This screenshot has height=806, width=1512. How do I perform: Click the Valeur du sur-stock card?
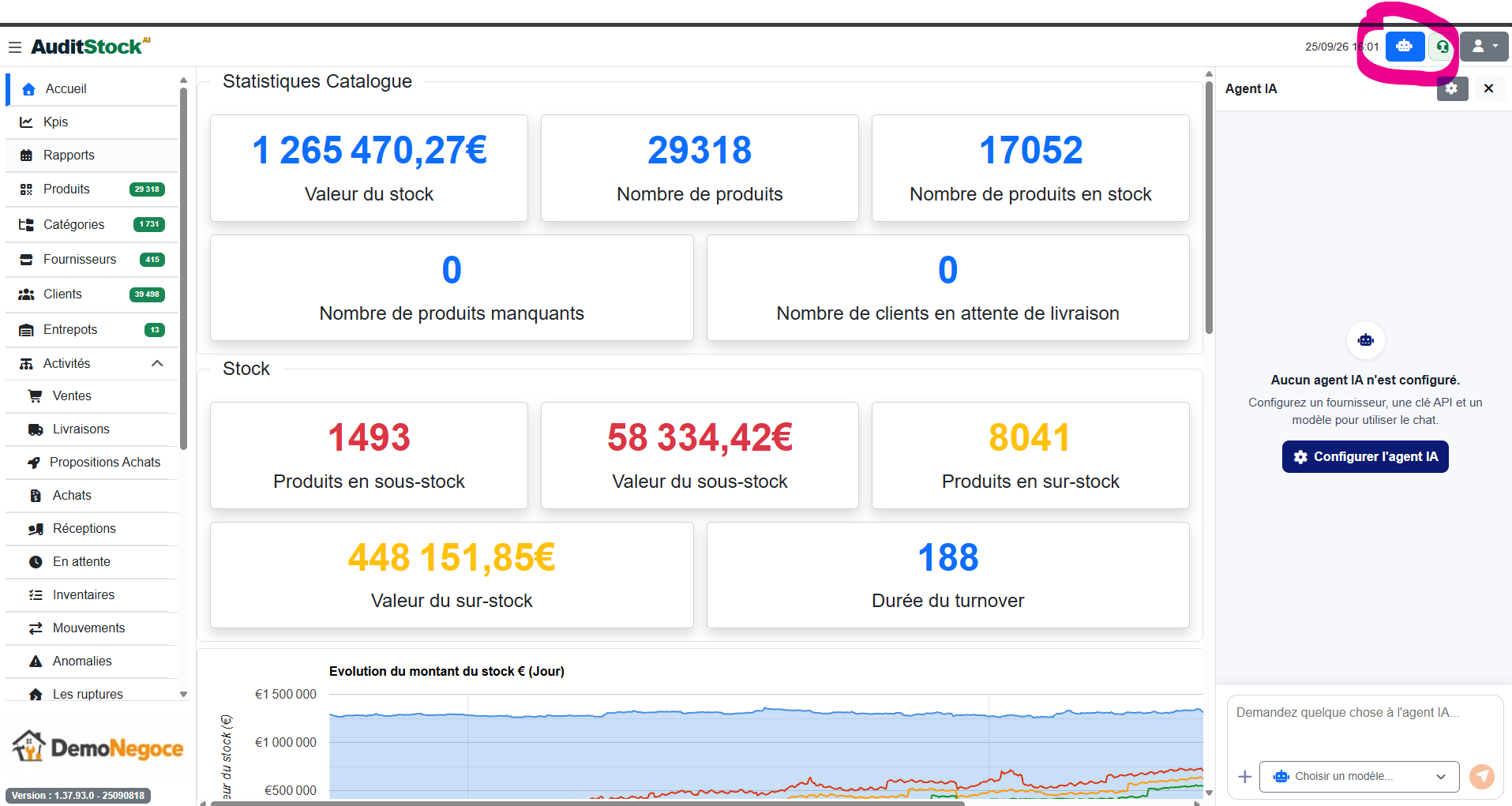452,575
